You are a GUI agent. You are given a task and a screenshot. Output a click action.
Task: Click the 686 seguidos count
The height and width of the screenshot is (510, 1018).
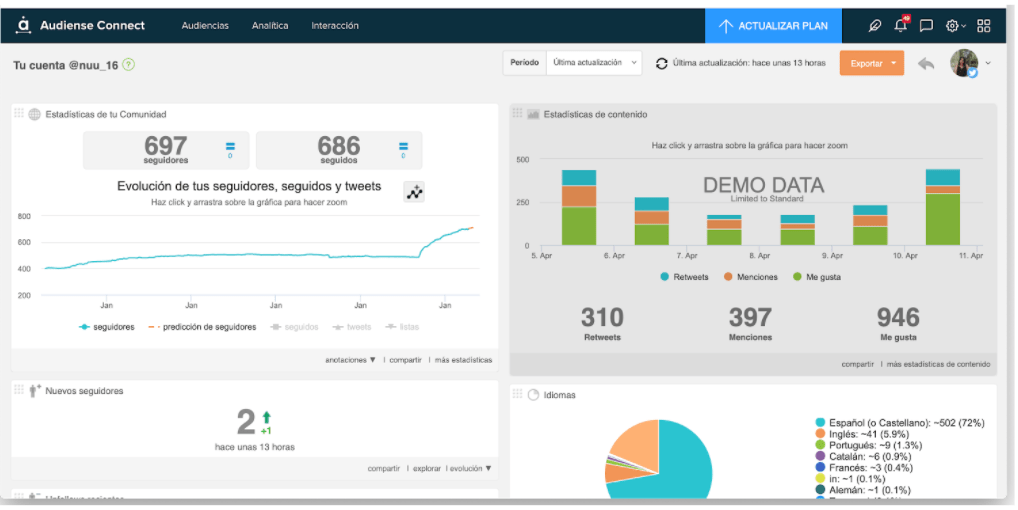coord(339,145)
